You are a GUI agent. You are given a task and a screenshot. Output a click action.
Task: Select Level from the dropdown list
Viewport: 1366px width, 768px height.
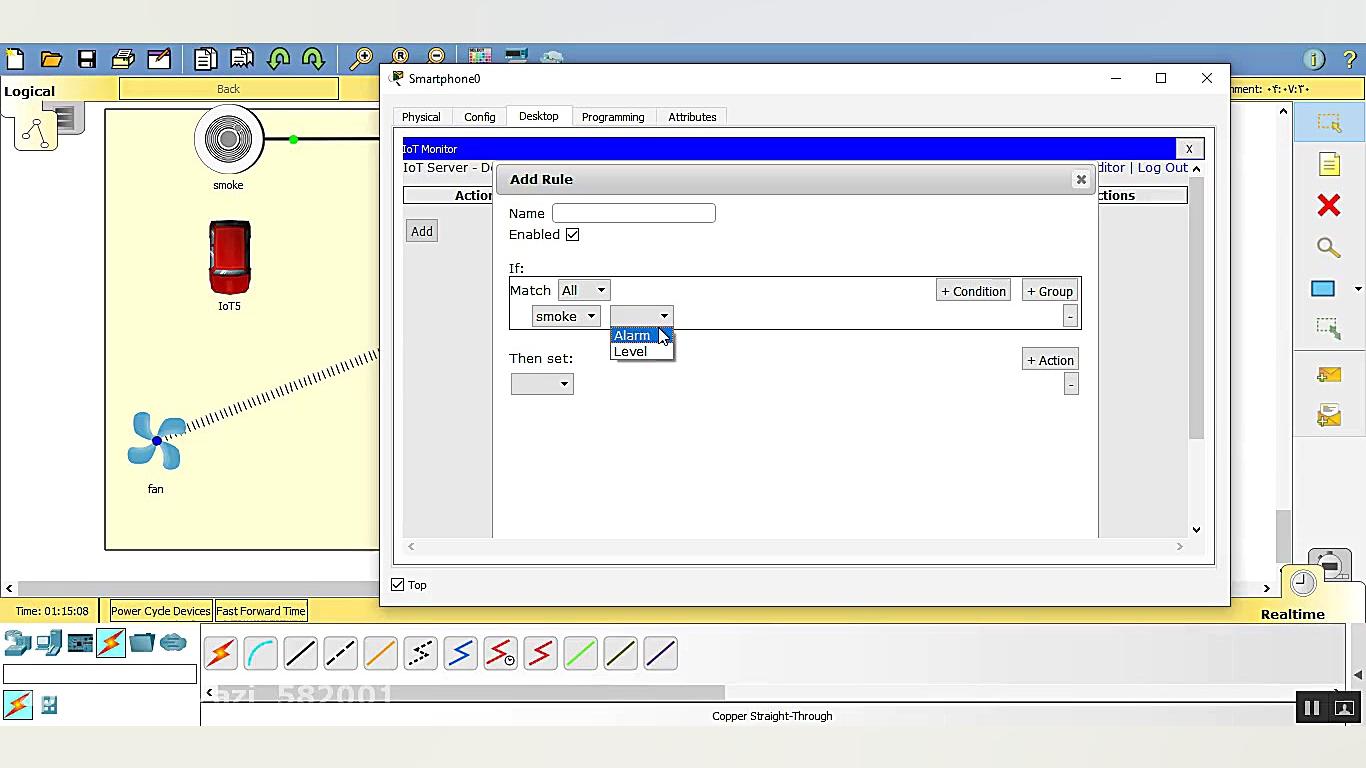click(x=642, y=352)
